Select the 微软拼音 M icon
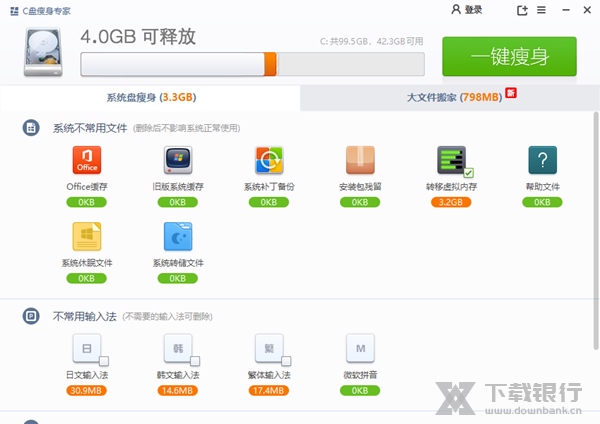The image size is (600, 424). [360, 348]
